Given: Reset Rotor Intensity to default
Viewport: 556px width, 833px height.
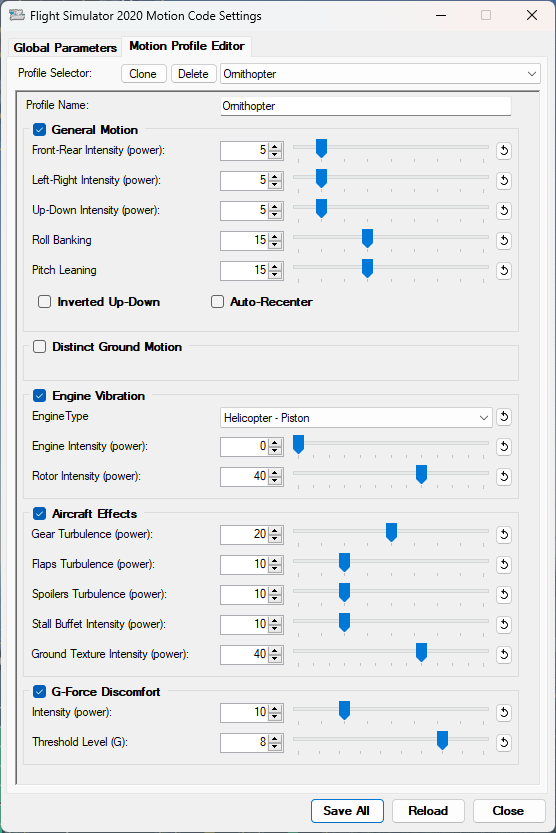Looking at the screenshot, I should tap(503, 477).
